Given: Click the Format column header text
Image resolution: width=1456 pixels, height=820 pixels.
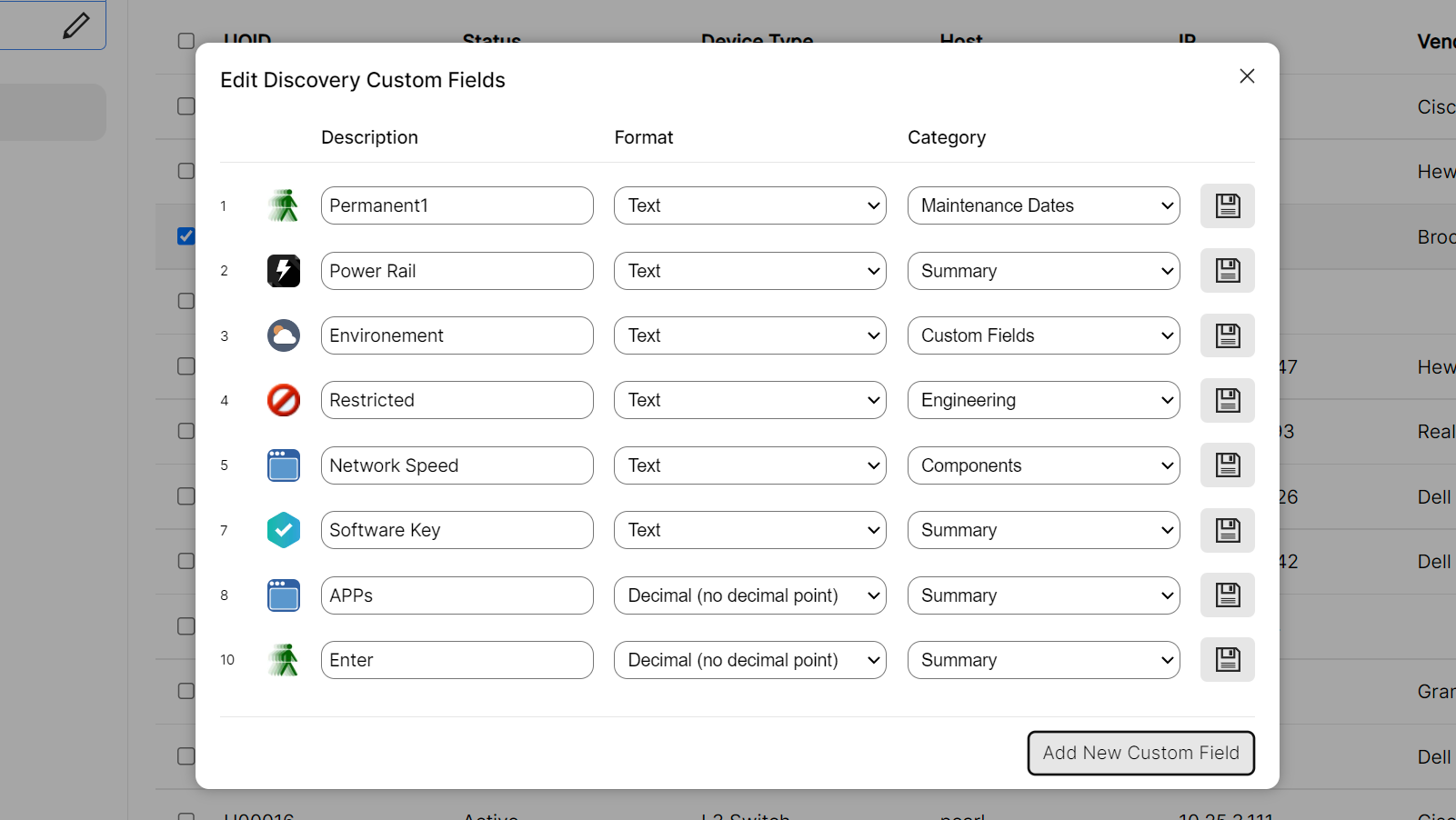Looking at the screenshot, I should click(x=644, y=137).
